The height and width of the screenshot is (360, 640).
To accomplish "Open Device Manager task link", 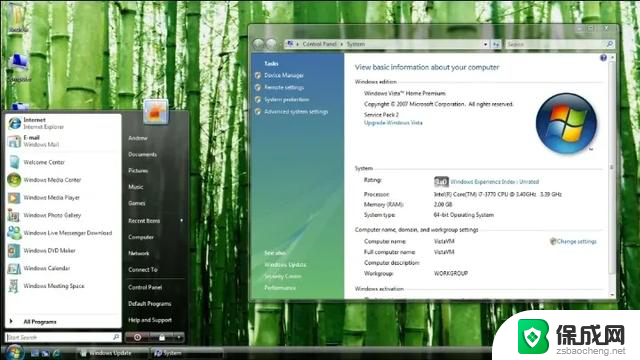I will pos(284,75).
